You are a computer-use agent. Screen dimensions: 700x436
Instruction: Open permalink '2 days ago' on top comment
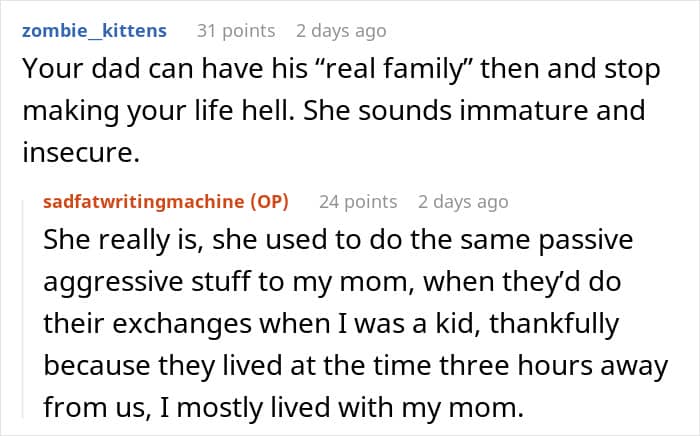coord(341,31)
